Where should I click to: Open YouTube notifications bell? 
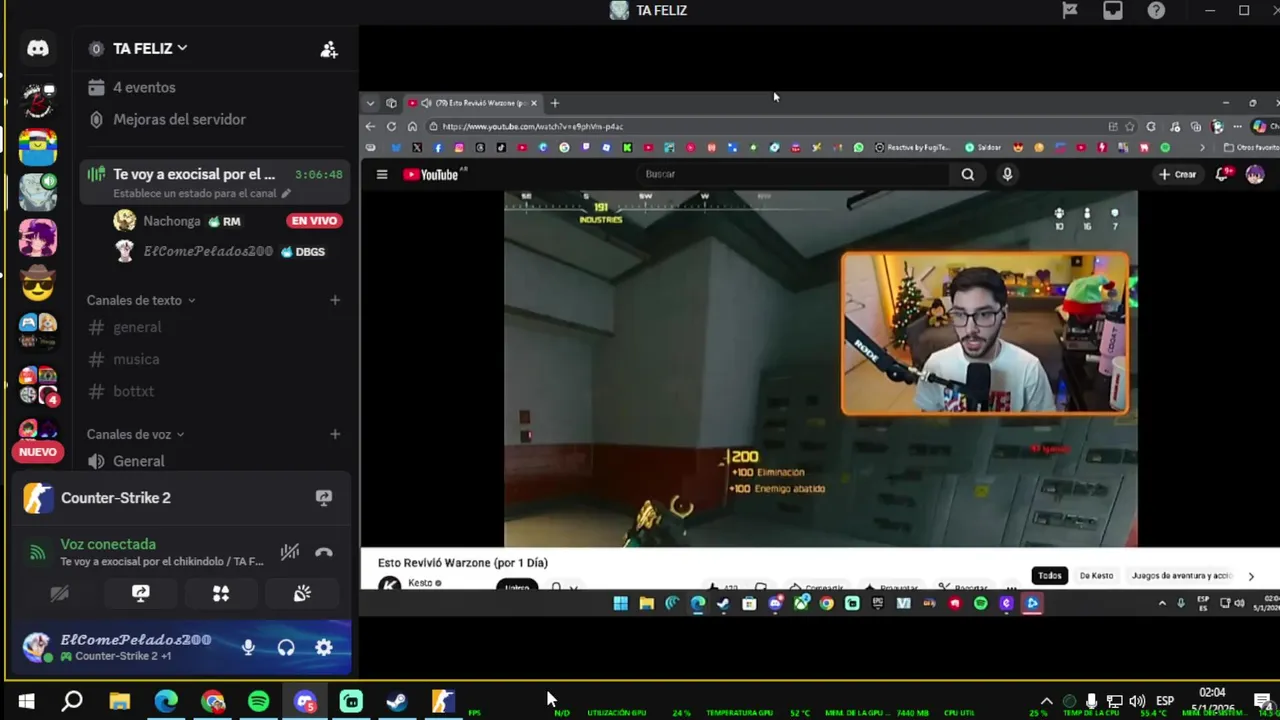(x=1222, y=174)
